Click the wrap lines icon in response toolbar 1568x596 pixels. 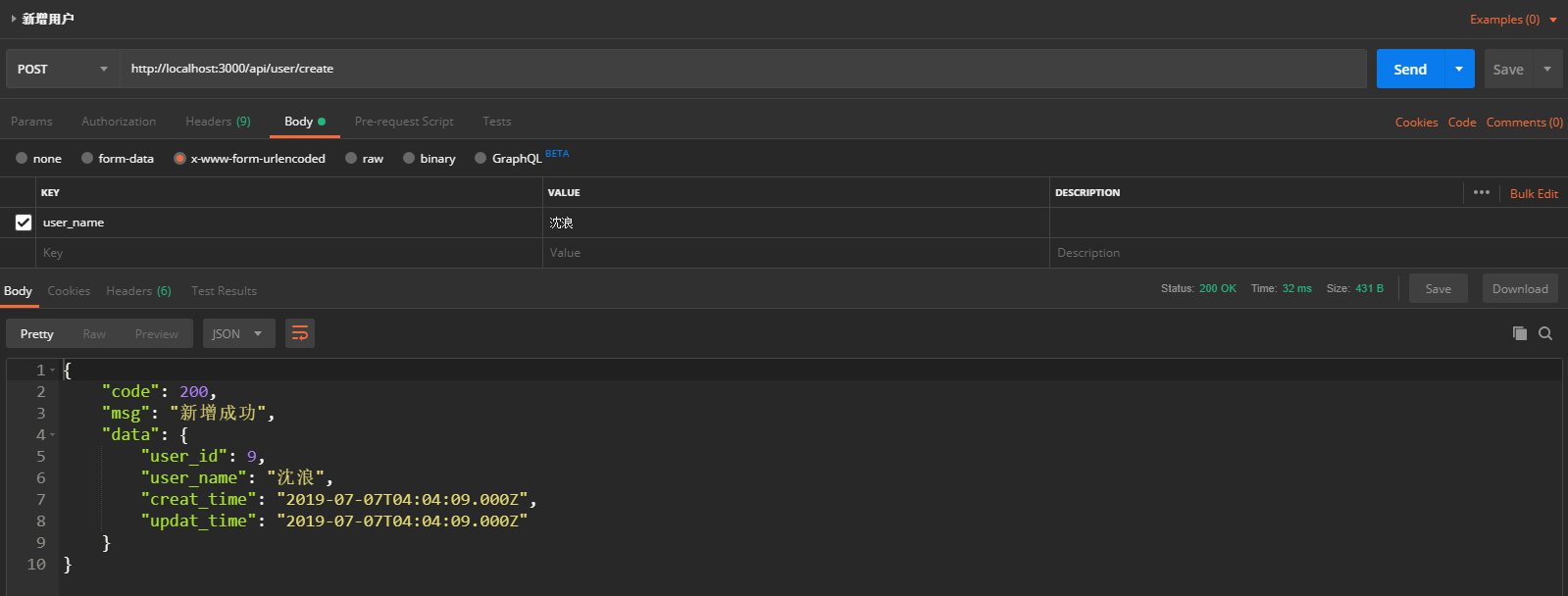pyautogui.click(x=300, y=333)
